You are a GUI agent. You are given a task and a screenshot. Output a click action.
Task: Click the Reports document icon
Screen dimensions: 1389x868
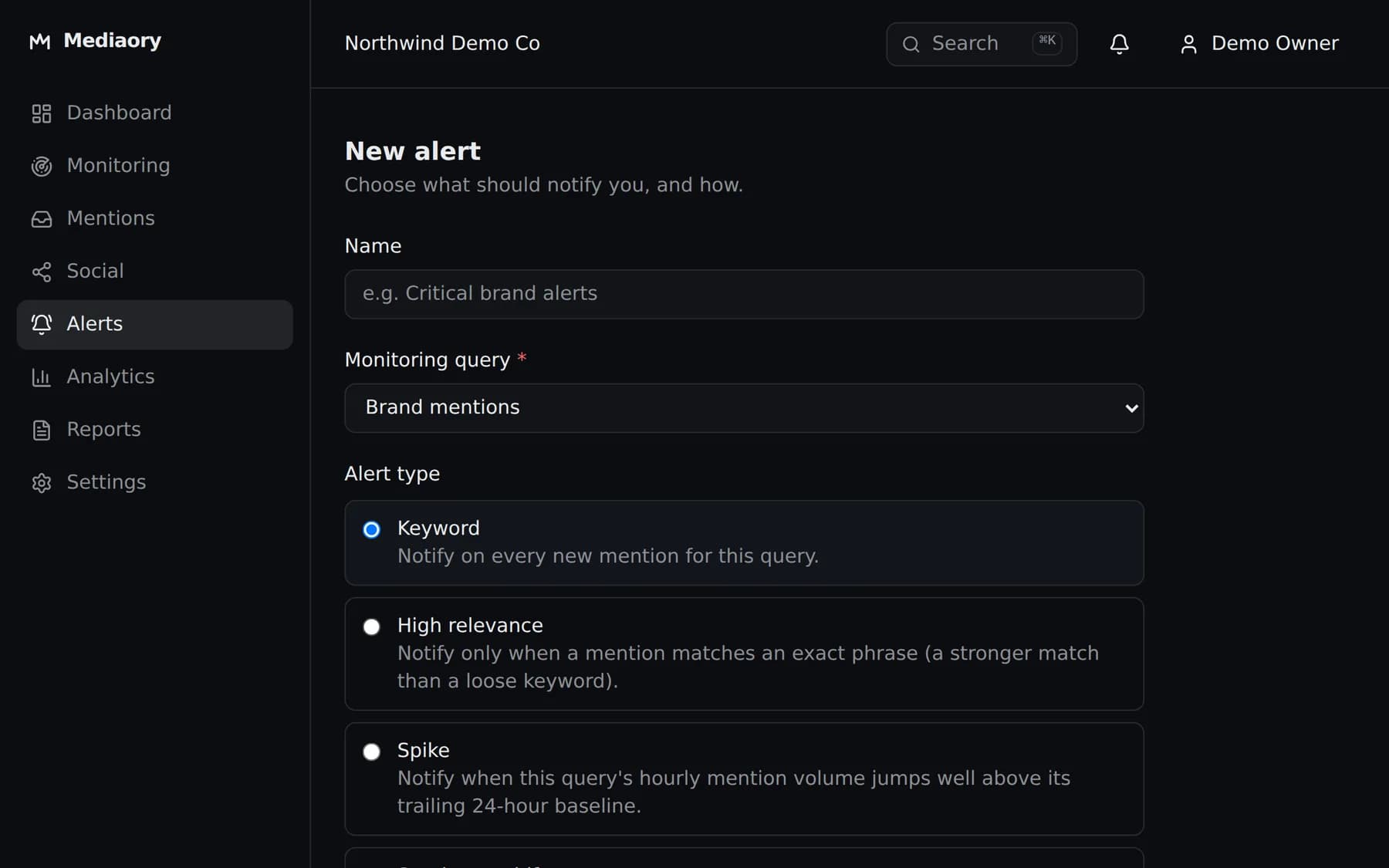coord(42,430)
